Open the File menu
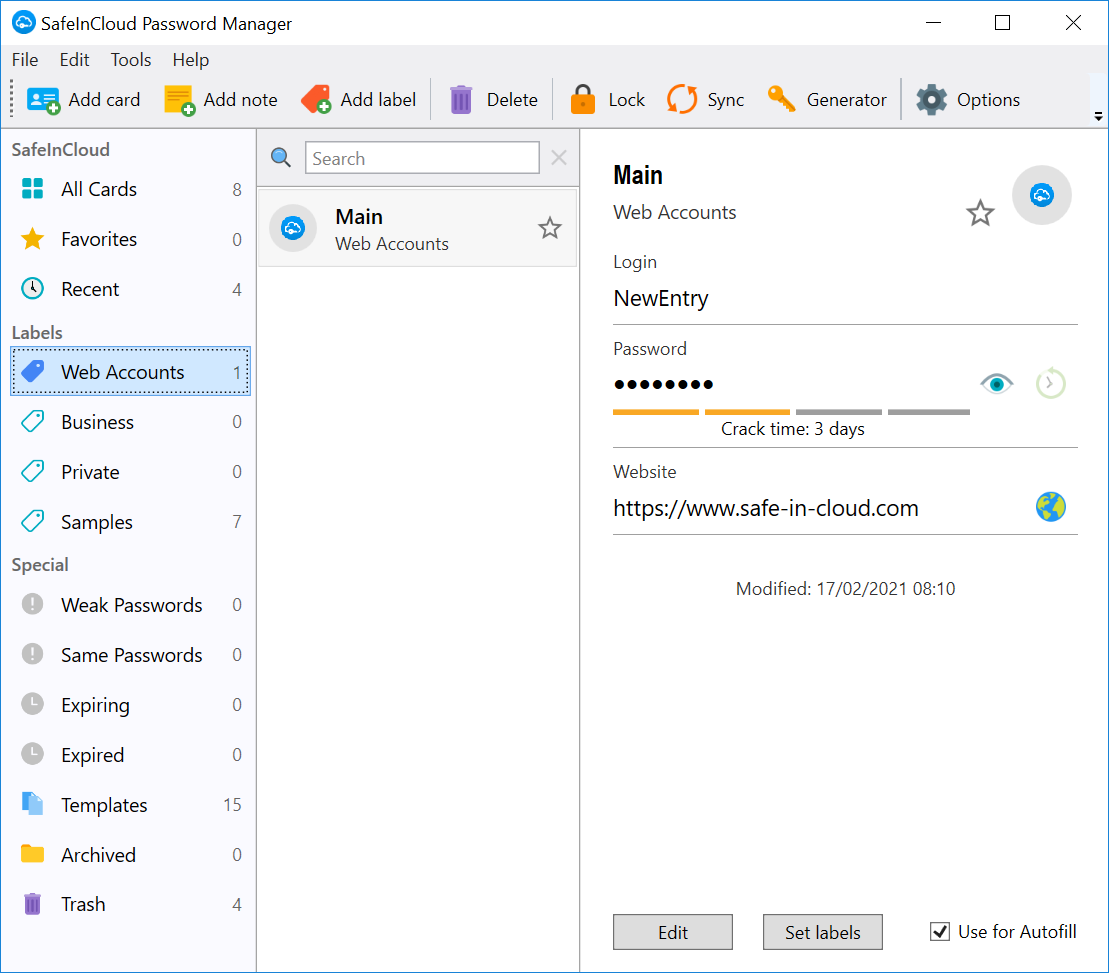This screenshot has width=1109, height=973. pos(25,60)
